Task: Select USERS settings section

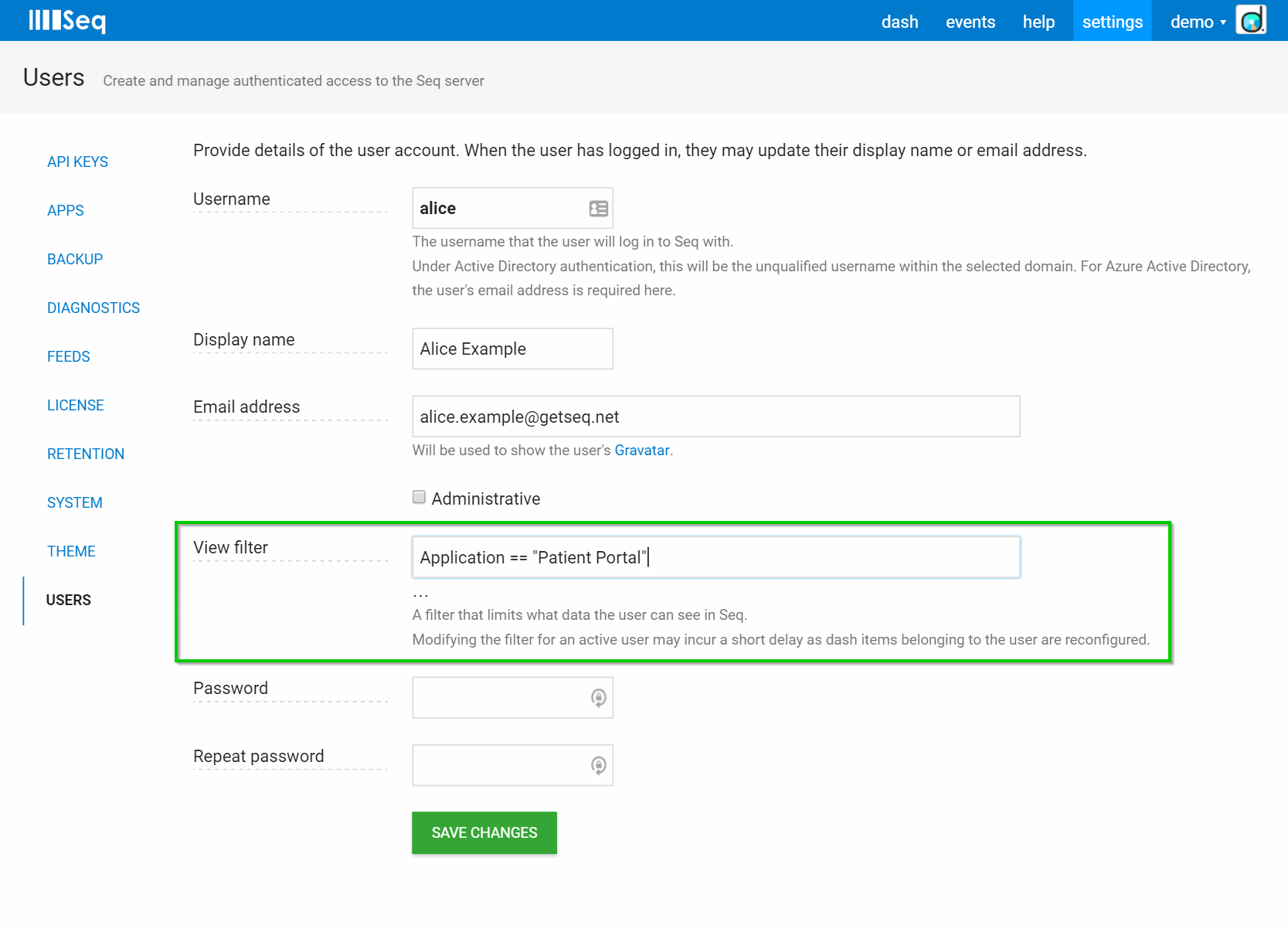Action: click(x=69, y=600)
